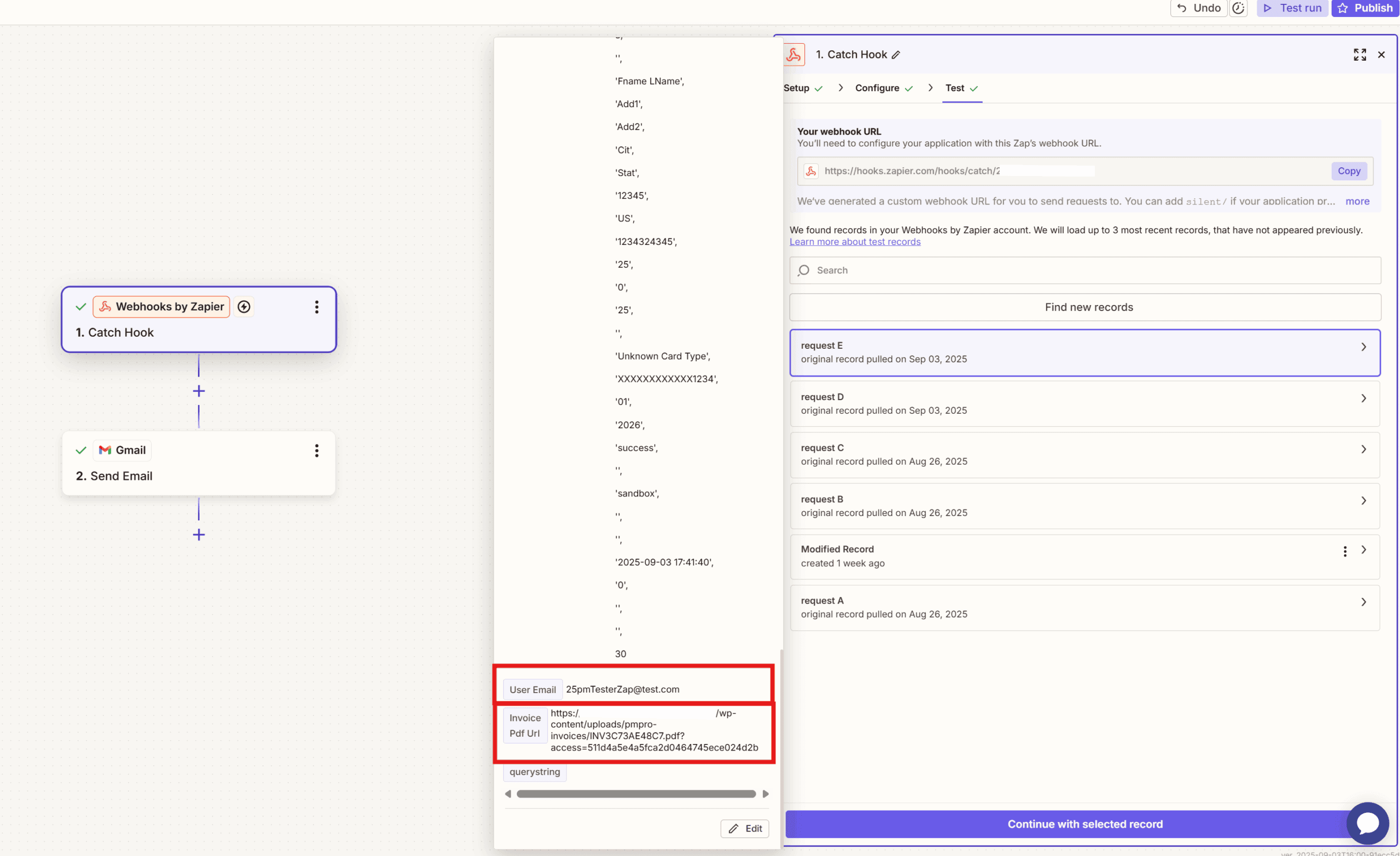Open the 'Learn more about test records' link
This screenshot has height=856, width=1400.
click(x=855, y=242)
